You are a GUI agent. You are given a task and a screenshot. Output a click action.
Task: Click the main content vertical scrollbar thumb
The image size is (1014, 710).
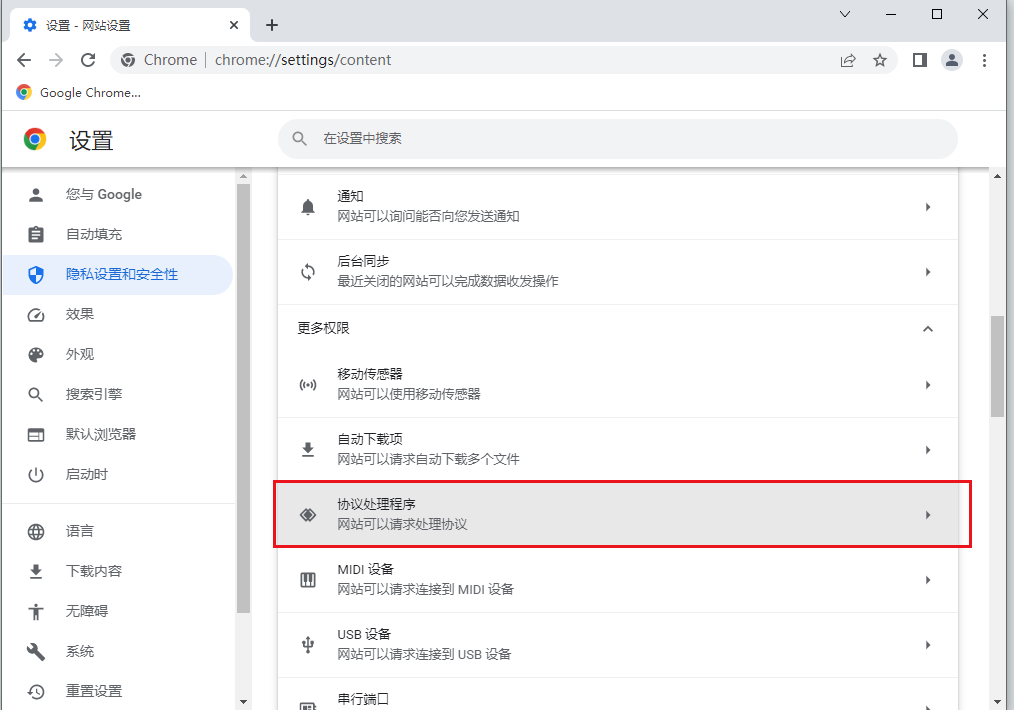click(x=997, y=366)
